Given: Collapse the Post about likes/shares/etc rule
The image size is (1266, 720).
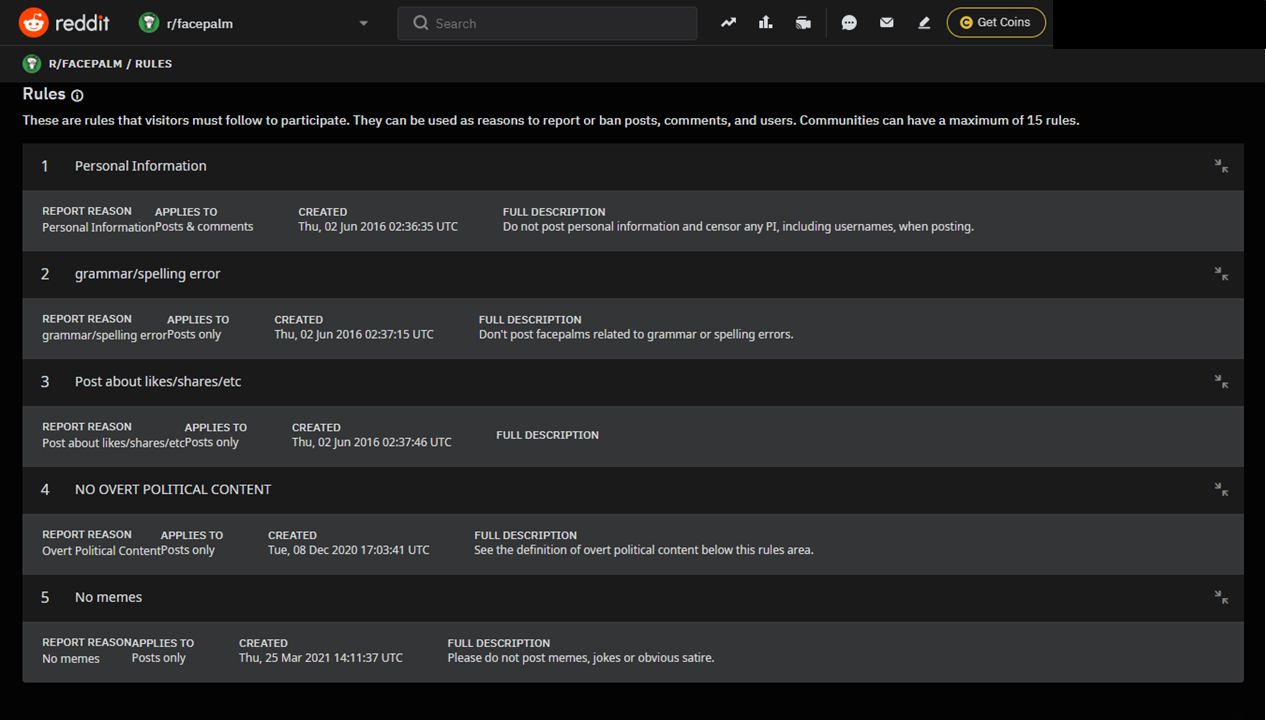Looking at the screenshot, I should 1221,382.
